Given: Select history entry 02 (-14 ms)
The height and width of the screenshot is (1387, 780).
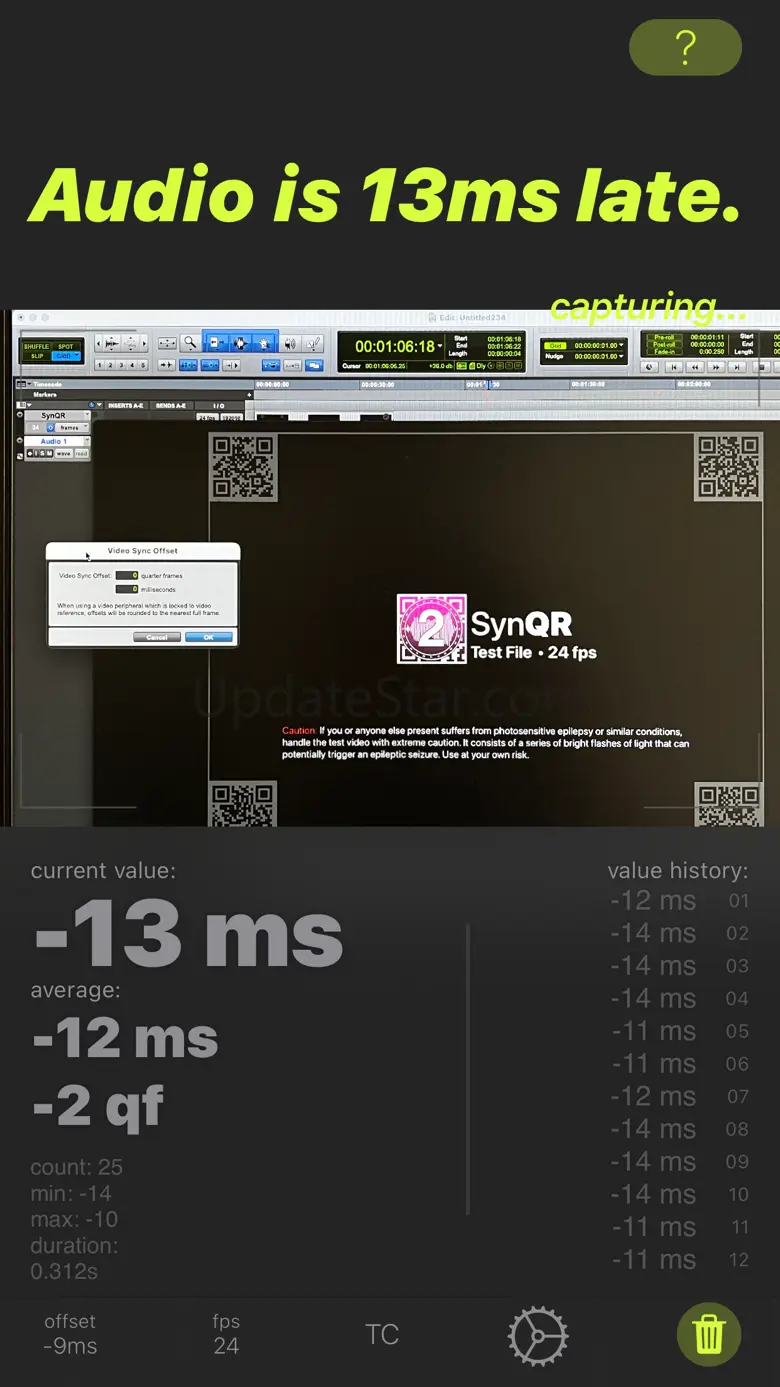Looking at the screenshot, I should click(x=679, y=933).
